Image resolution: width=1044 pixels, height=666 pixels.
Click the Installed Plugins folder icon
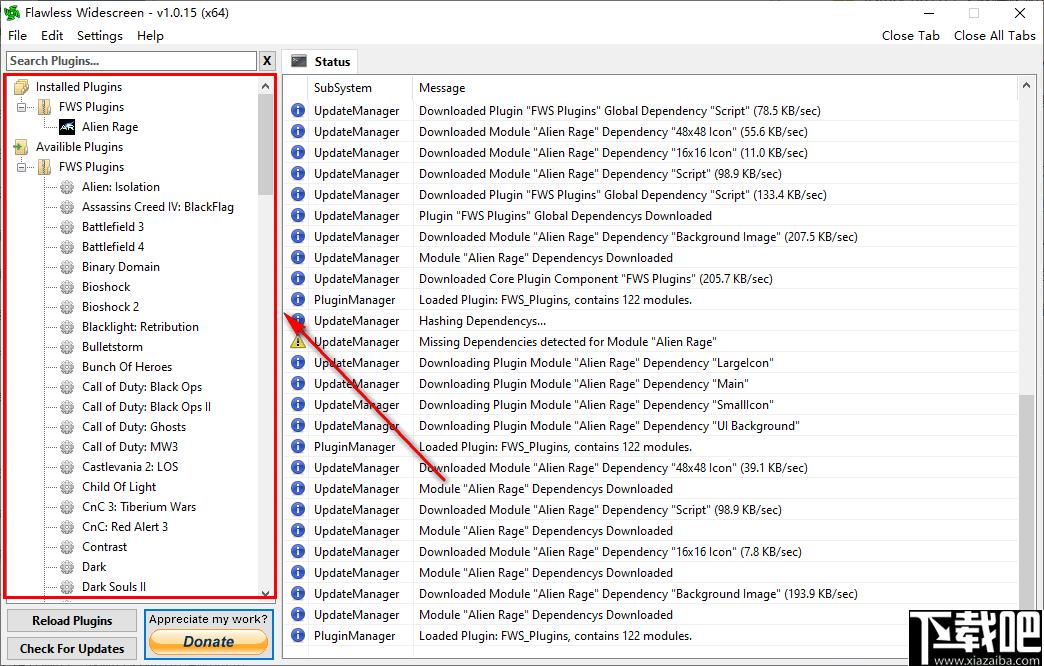(x=21, y=87)
